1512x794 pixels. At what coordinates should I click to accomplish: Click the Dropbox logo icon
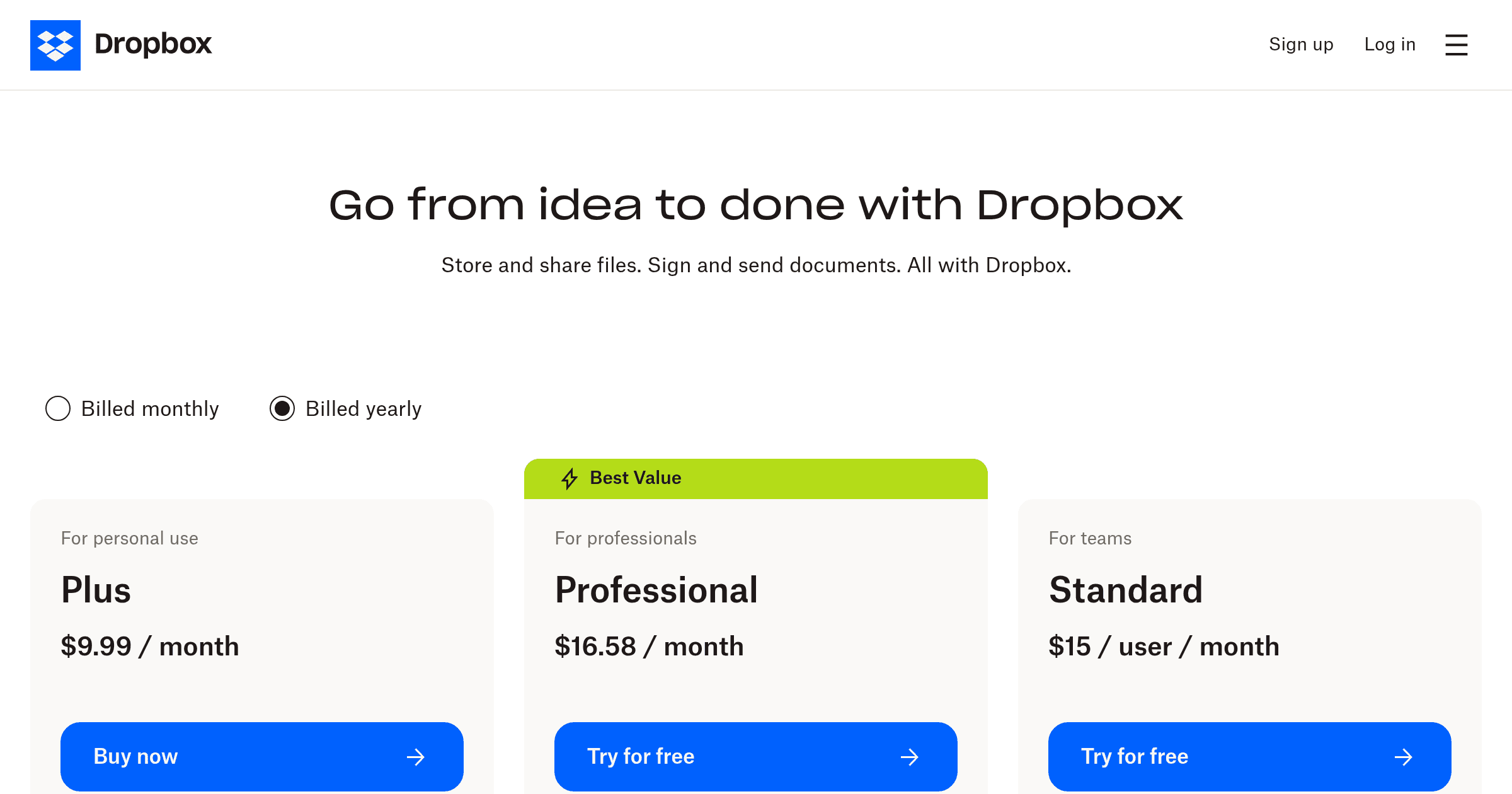[x=55, y=45]
